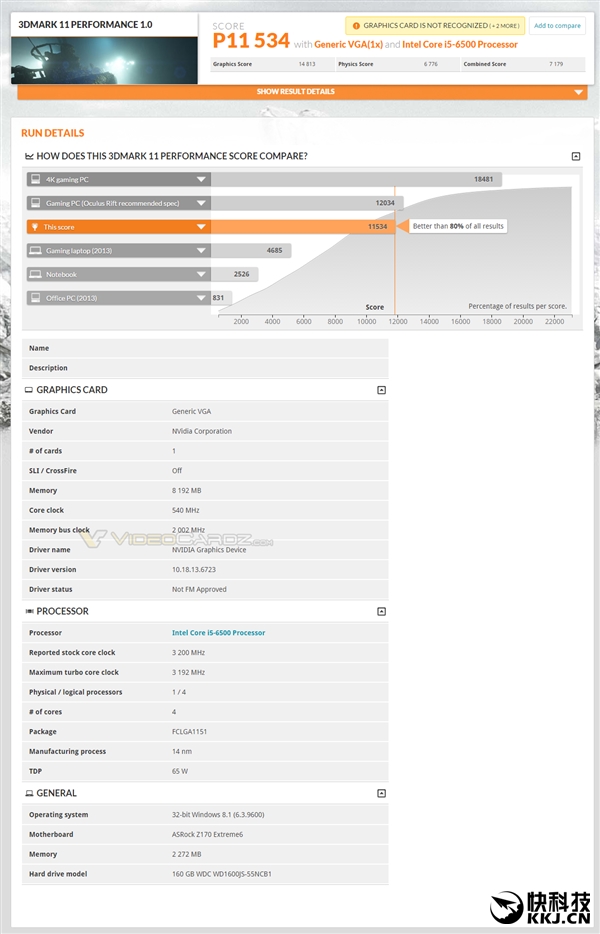This screenshot has height=934, width=600.
Task: Click the 831 Office PC score bar
Action: [221, 298]
